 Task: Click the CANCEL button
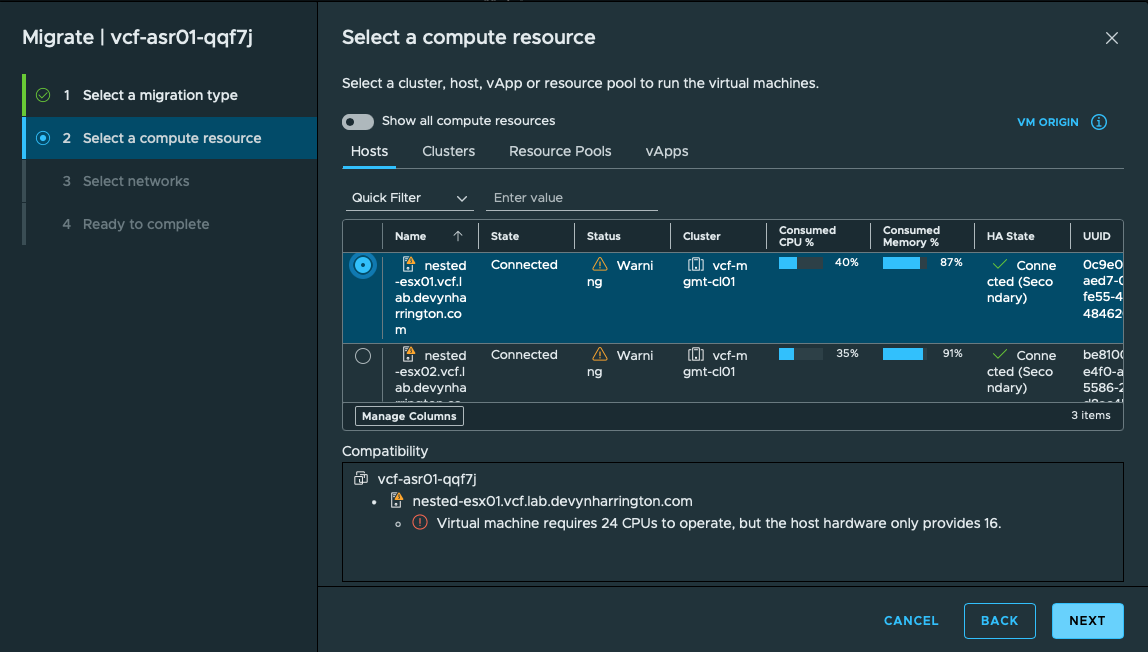pyautogui.click(x=911, y=621)
